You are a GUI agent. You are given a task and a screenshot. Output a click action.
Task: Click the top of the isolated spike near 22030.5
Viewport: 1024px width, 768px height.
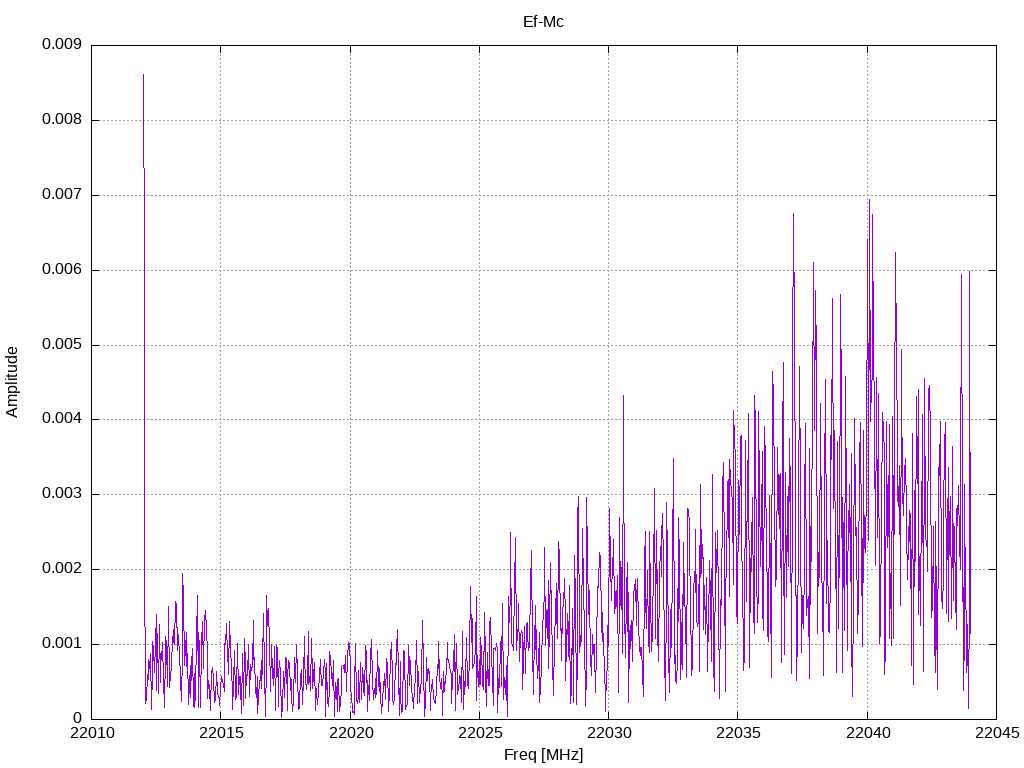(x=623, y=396)
